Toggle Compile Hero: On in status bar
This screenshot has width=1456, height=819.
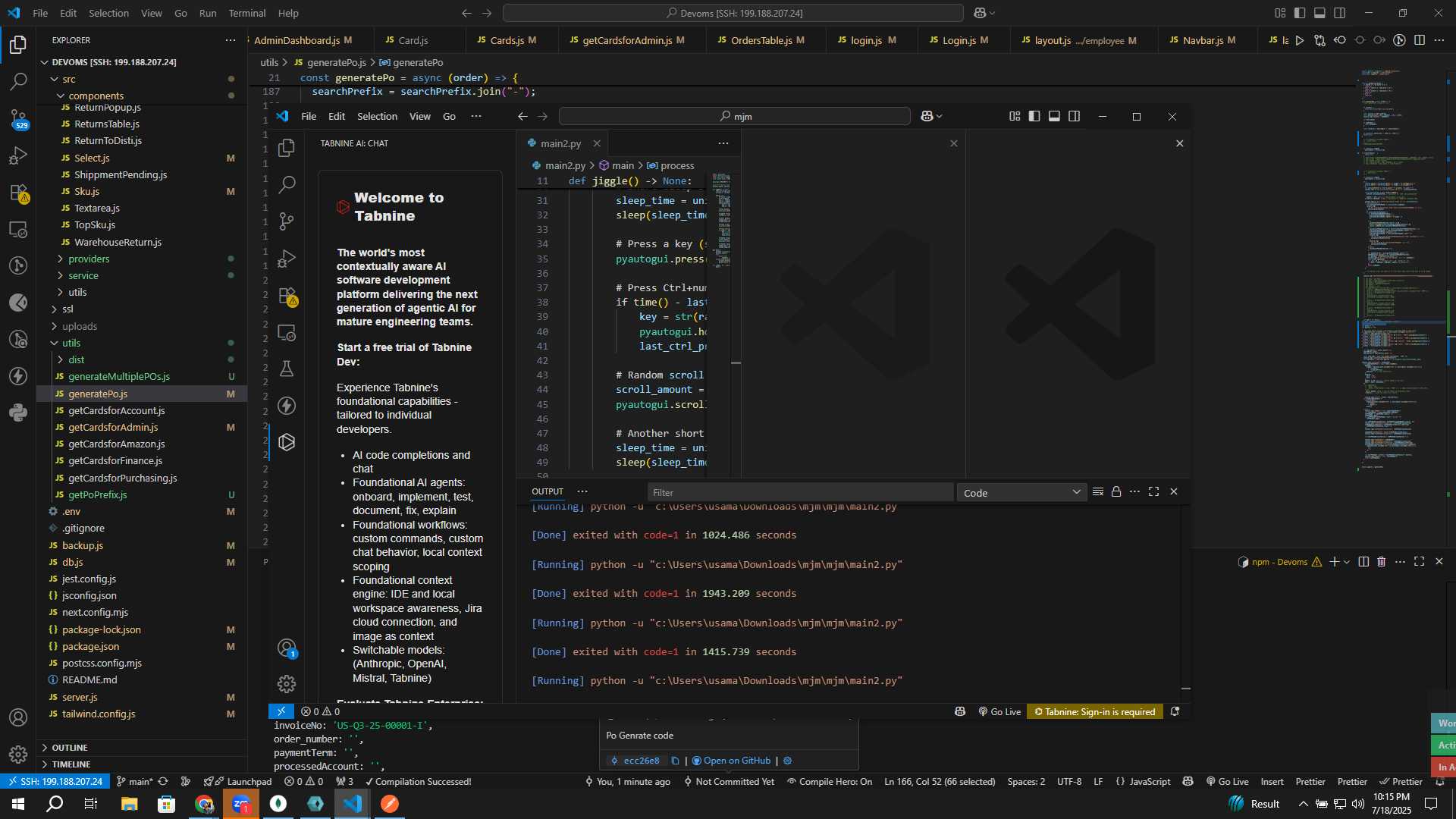tap(830, 782)
